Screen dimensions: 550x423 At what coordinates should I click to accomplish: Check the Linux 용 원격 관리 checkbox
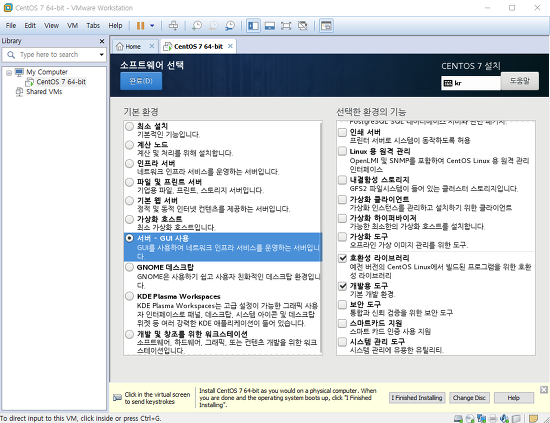pyautogui.click(x=342, y=151)
